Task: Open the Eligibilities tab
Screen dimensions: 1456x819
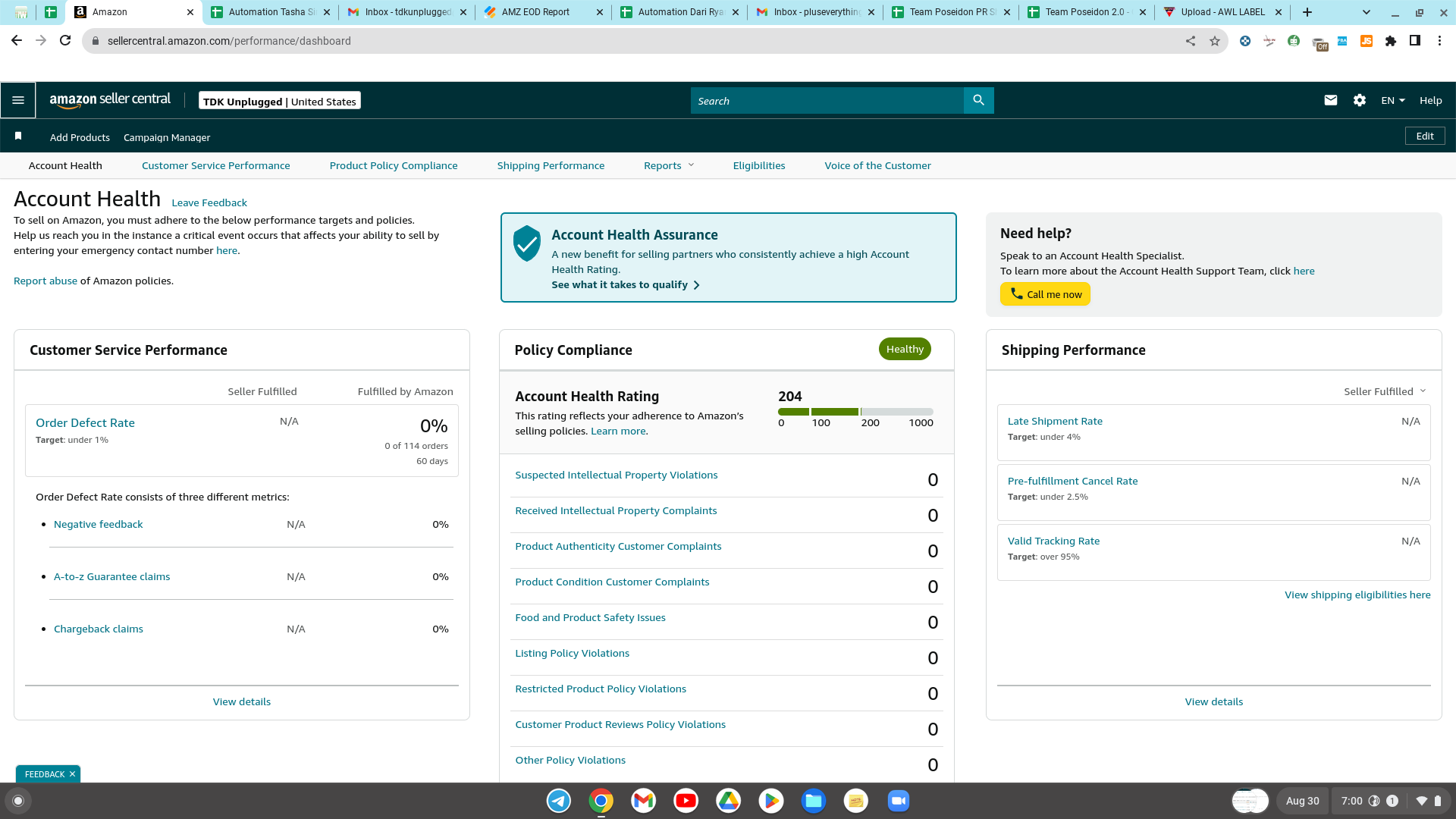Action: (759, 165)
